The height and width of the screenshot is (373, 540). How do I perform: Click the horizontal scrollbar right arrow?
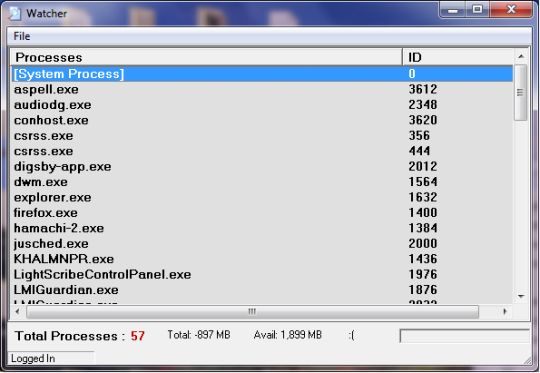505,312
